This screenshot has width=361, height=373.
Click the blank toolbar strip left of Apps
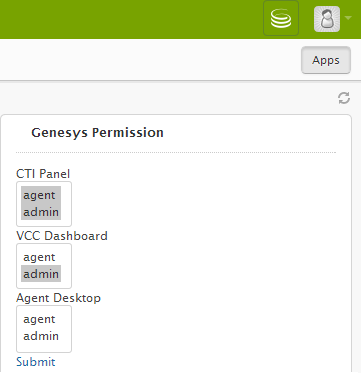click(x=150, y=60)
